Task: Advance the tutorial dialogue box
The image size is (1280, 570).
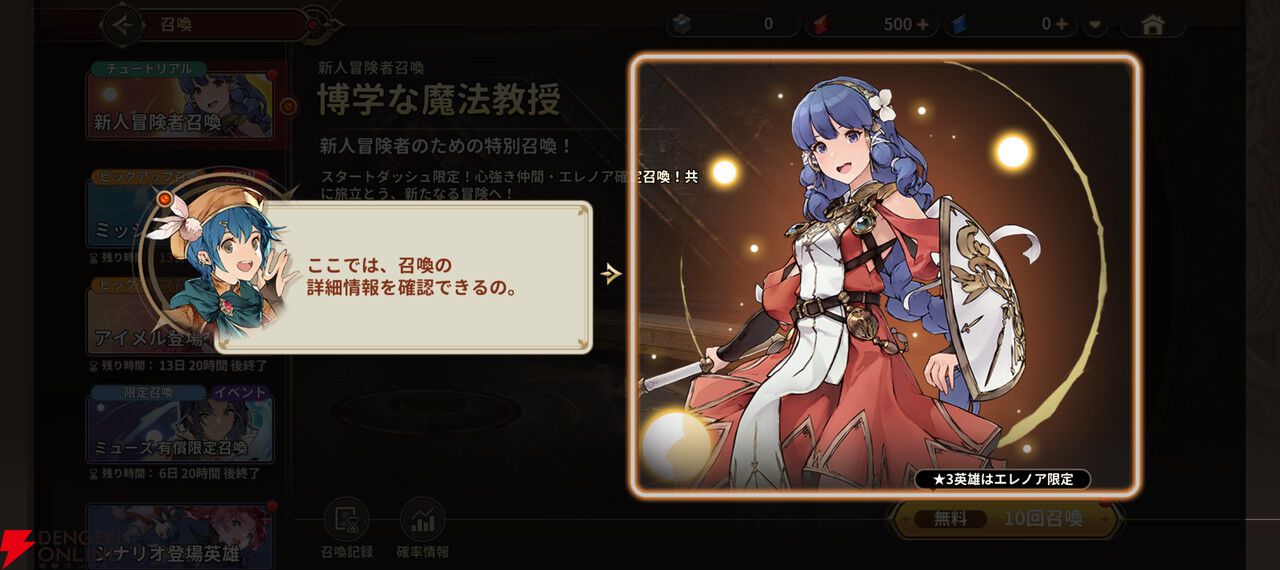Action: point(403,277)
